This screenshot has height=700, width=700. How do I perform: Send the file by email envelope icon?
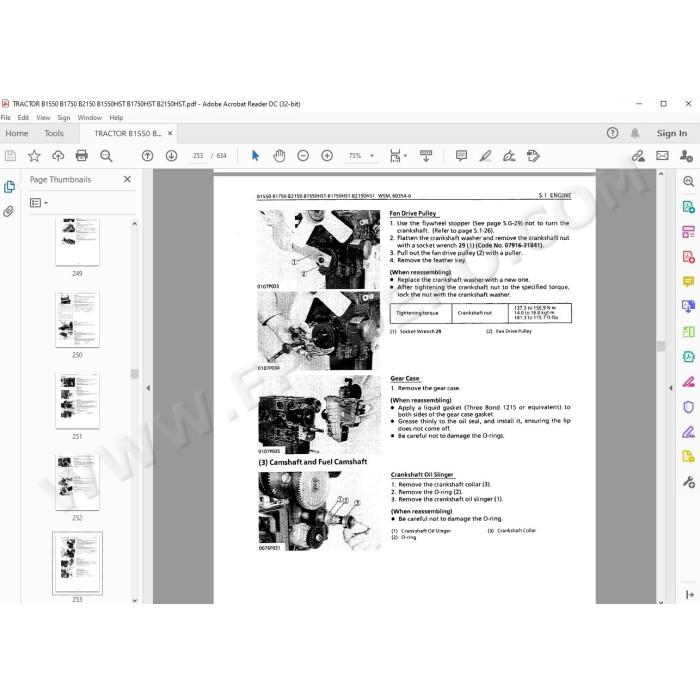pos(662,156)
